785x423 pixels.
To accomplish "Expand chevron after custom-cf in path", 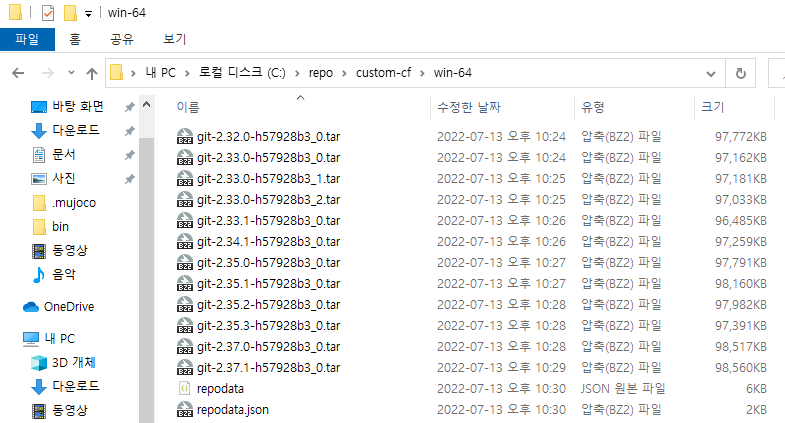I will click(423, 73).
